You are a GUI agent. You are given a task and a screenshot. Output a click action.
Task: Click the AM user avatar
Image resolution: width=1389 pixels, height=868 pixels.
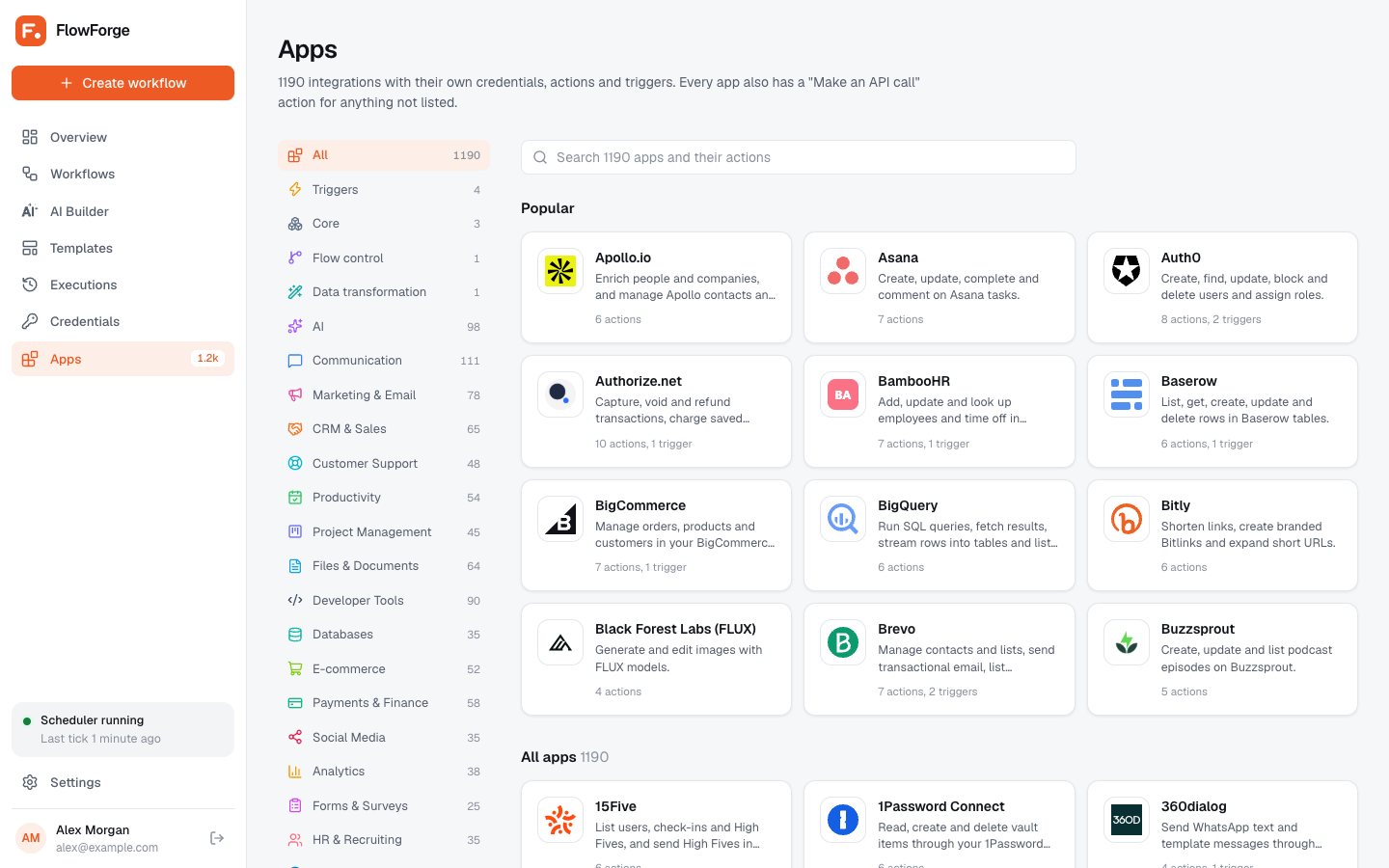[31, 838]
